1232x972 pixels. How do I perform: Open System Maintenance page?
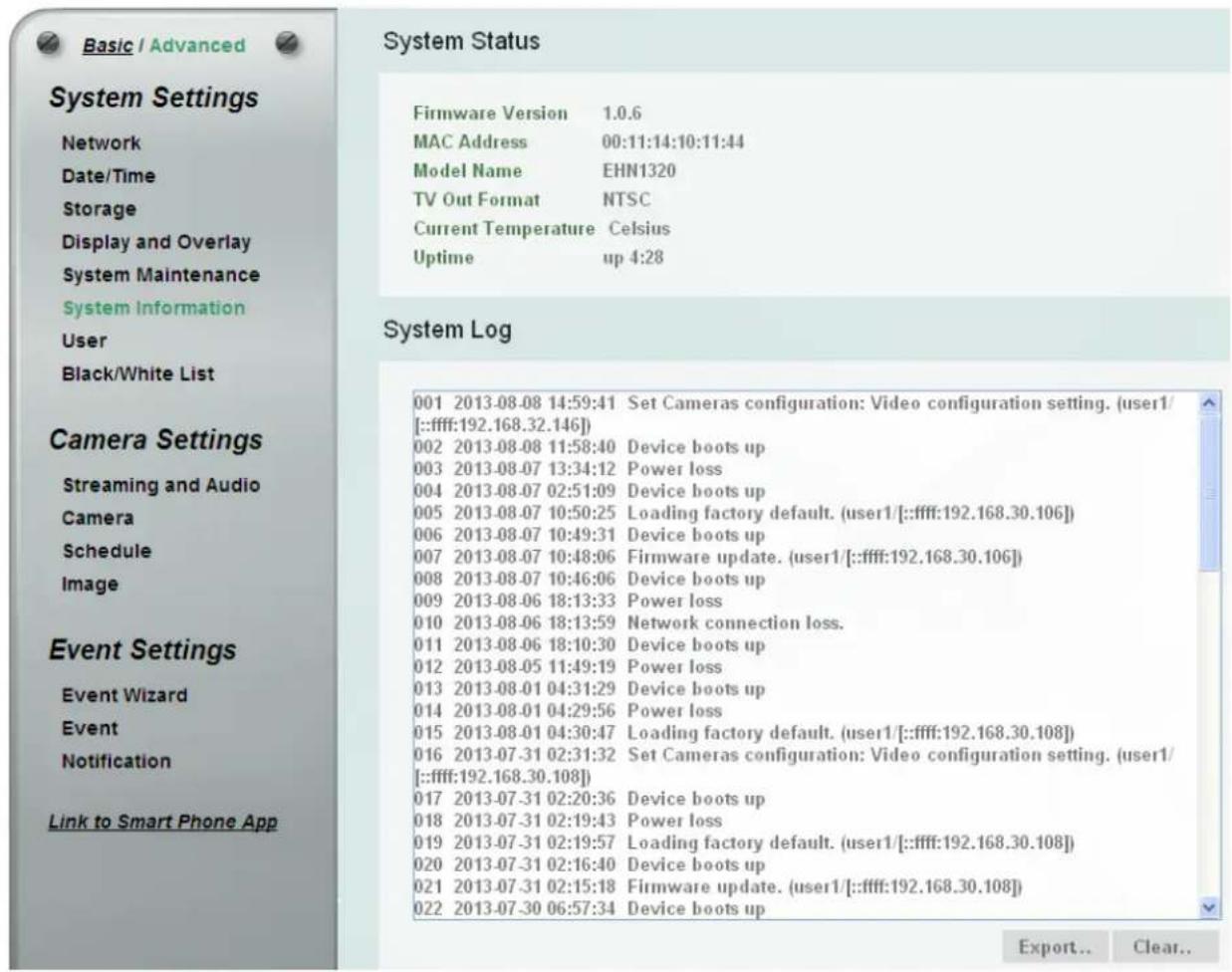[161, 275]
